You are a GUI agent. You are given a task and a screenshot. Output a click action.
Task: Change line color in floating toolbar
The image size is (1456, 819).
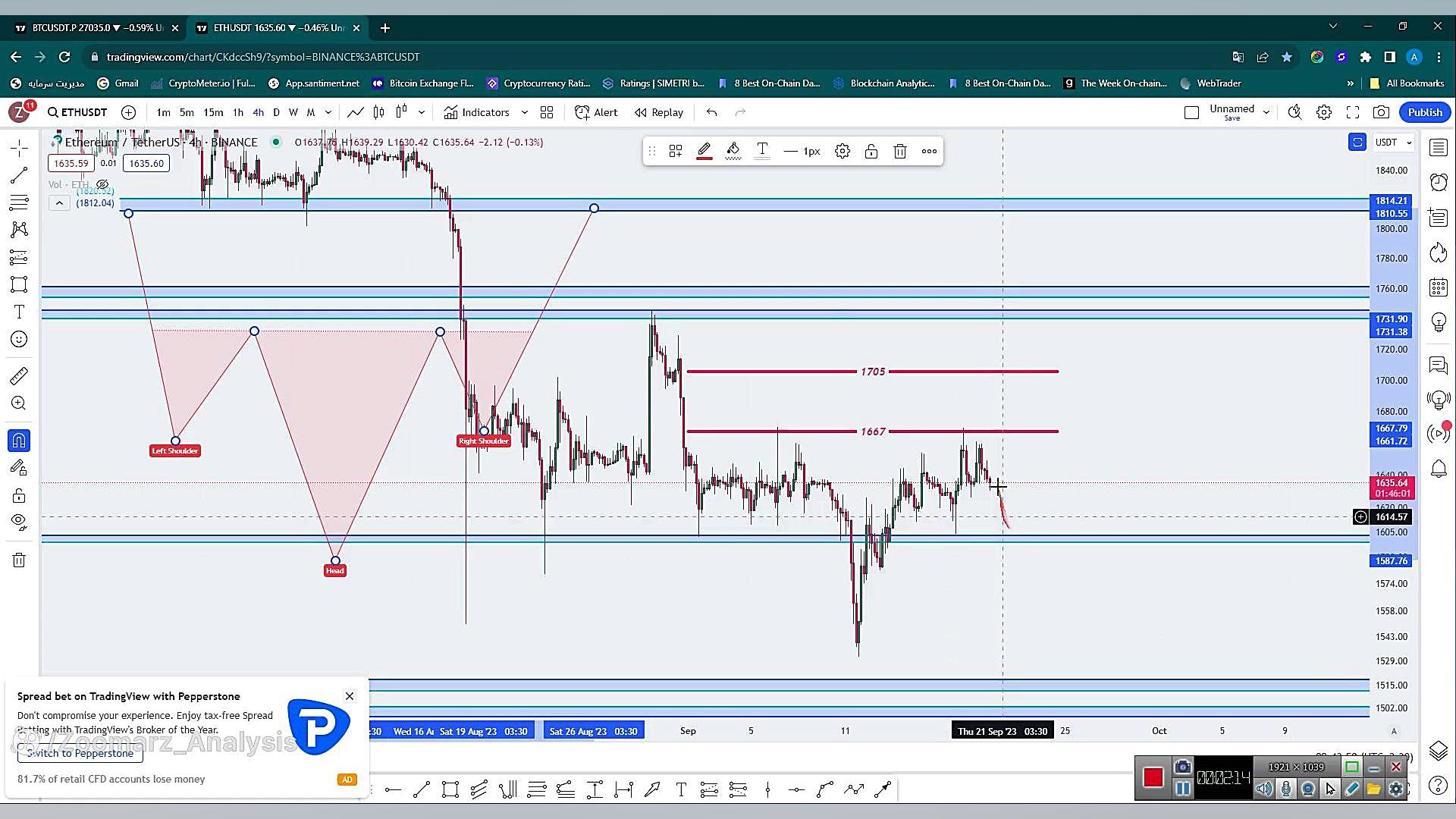pos(704,151)
